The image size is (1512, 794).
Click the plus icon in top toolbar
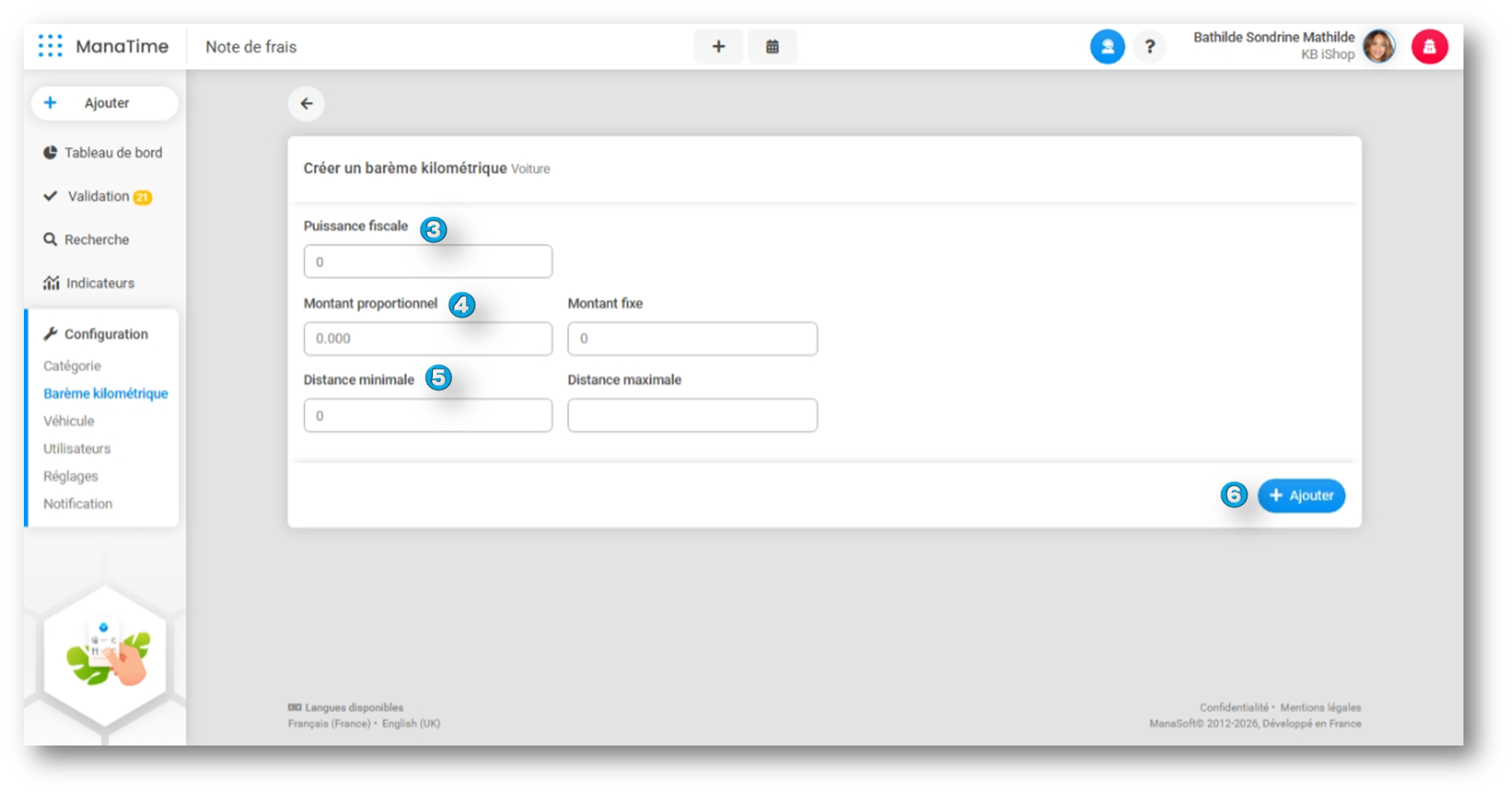718,47
